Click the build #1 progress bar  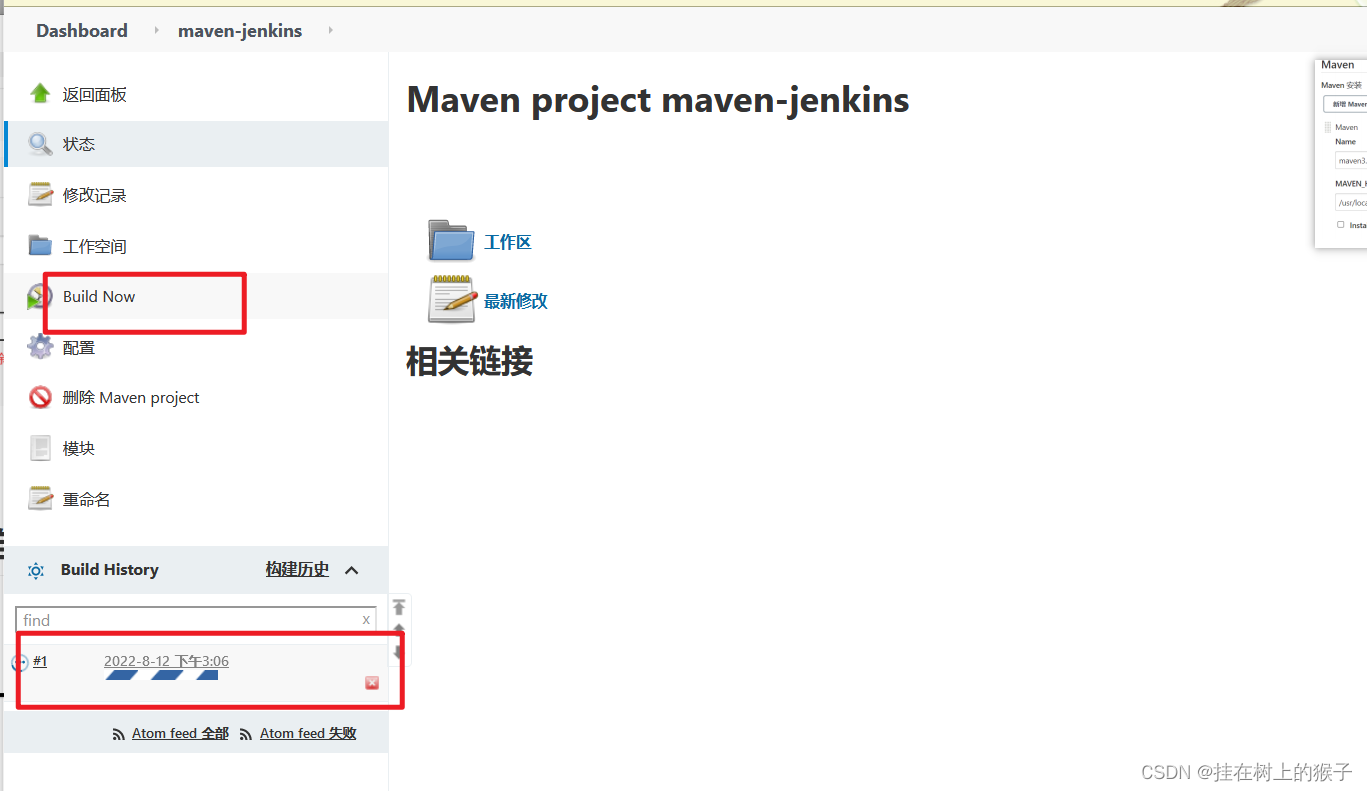(161, 676)
